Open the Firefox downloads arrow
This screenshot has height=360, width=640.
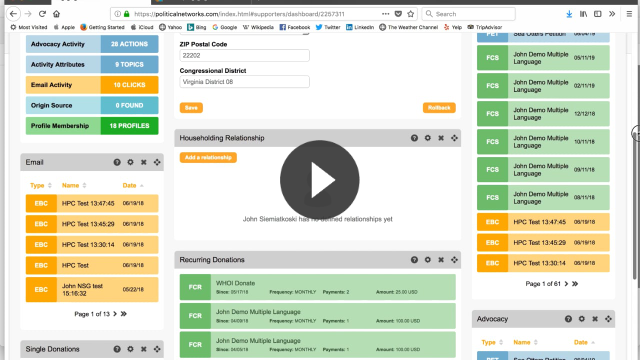click(x=569, y=14)
